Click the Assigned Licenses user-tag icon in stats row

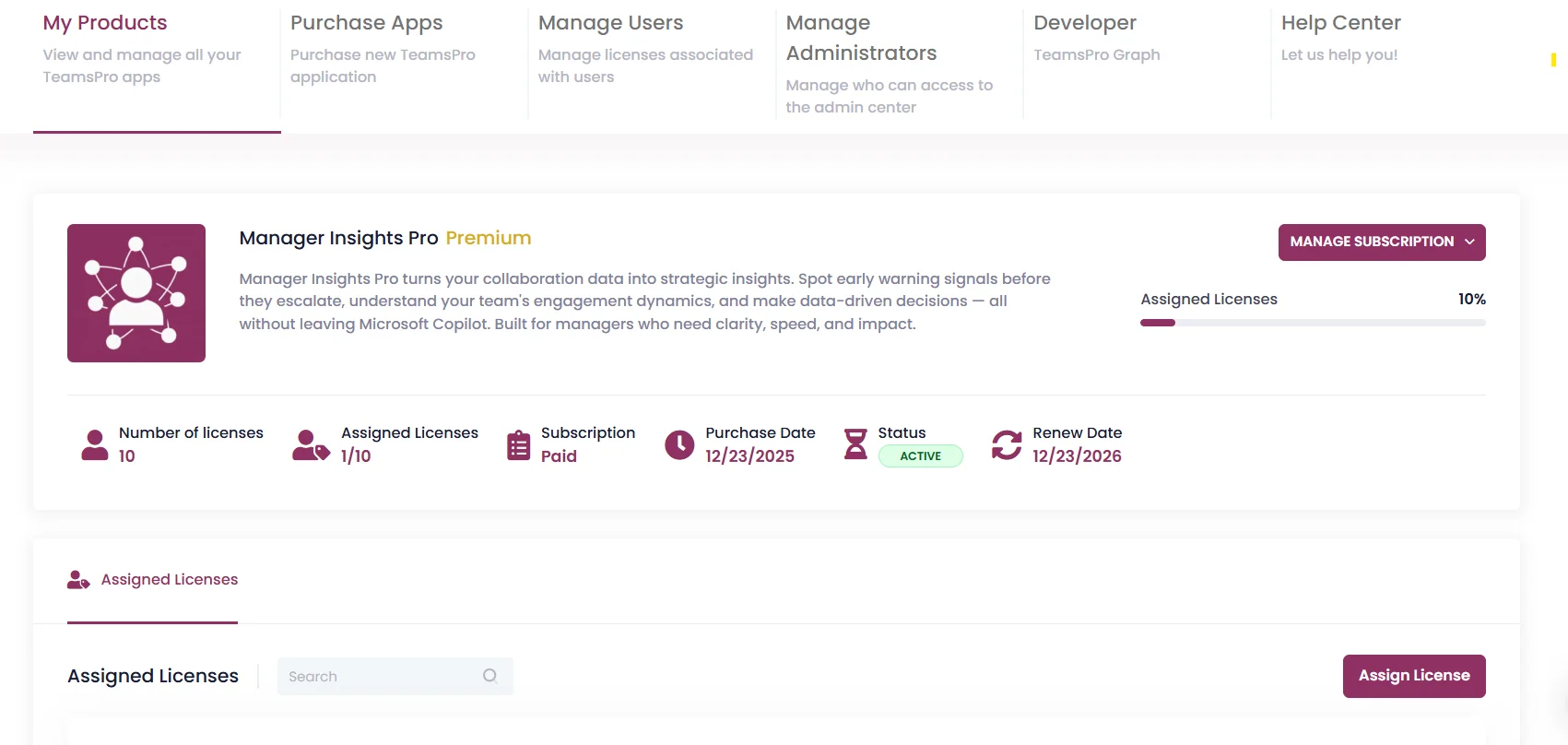pos(311,444)
